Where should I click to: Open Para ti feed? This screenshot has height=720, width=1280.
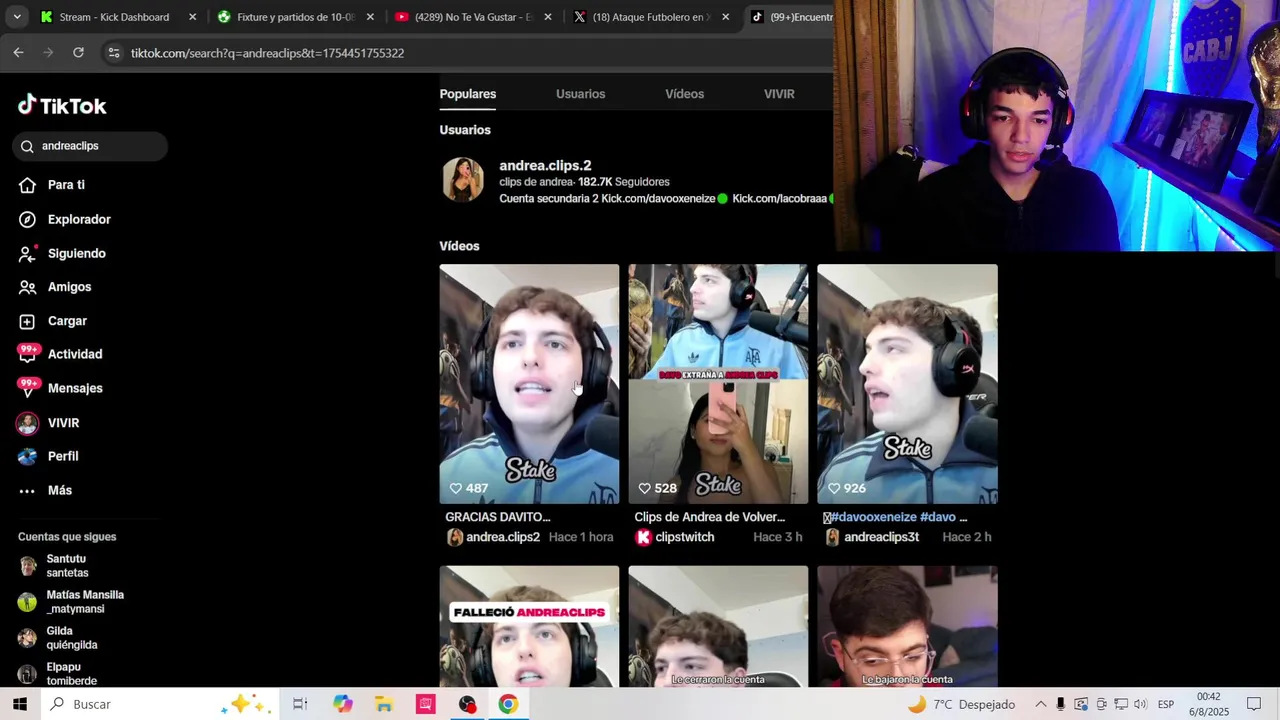(66, 185)
